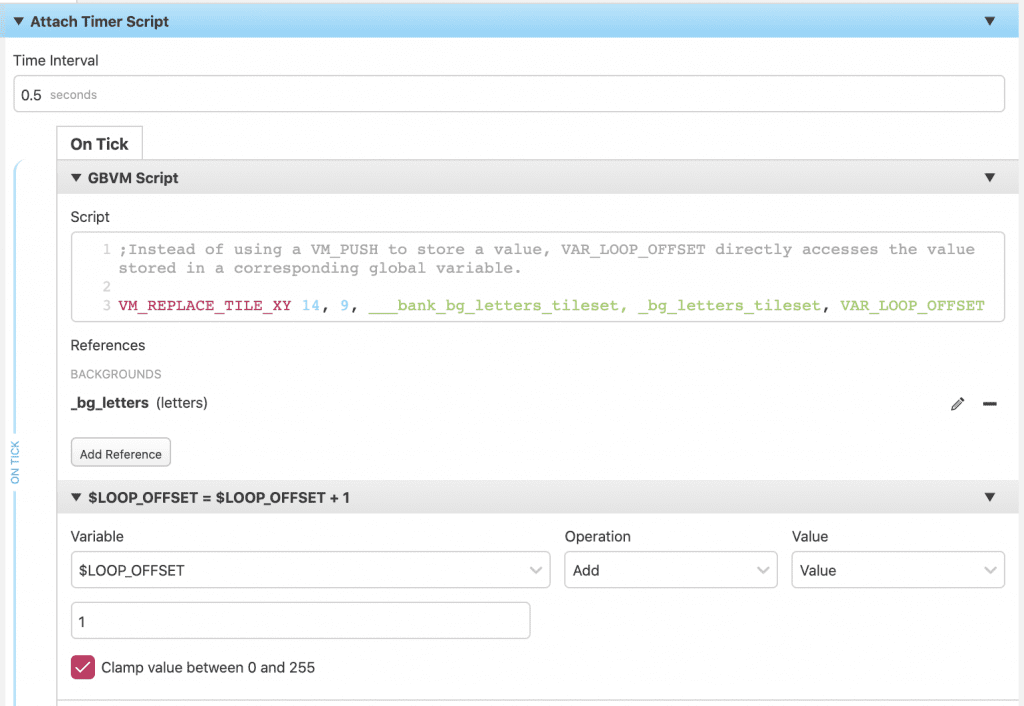
Task: Open the $LOOP_OFFSET event options menu
Action: click(989, 498)
